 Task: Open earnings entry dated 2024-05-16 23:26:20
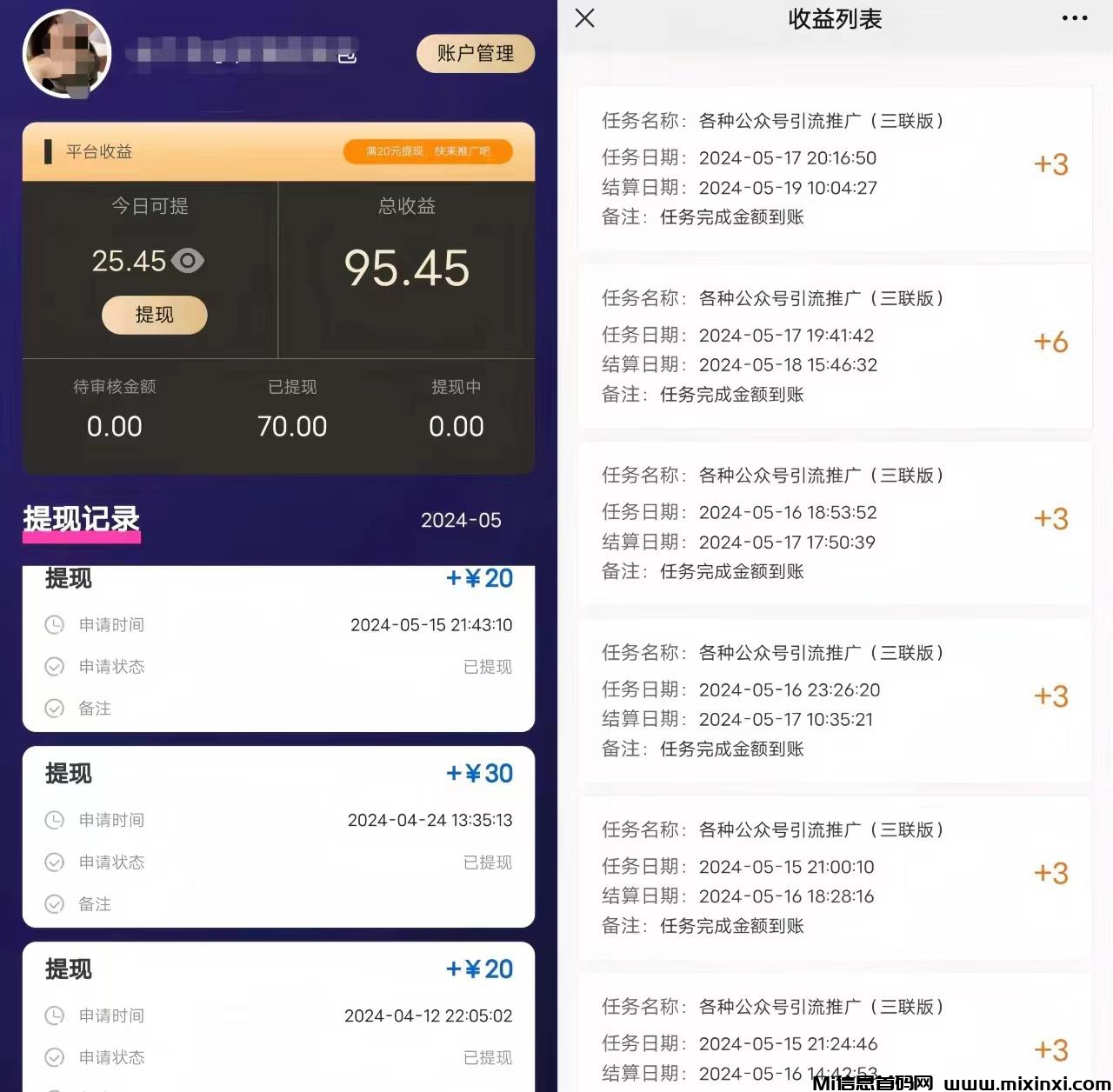835,701
